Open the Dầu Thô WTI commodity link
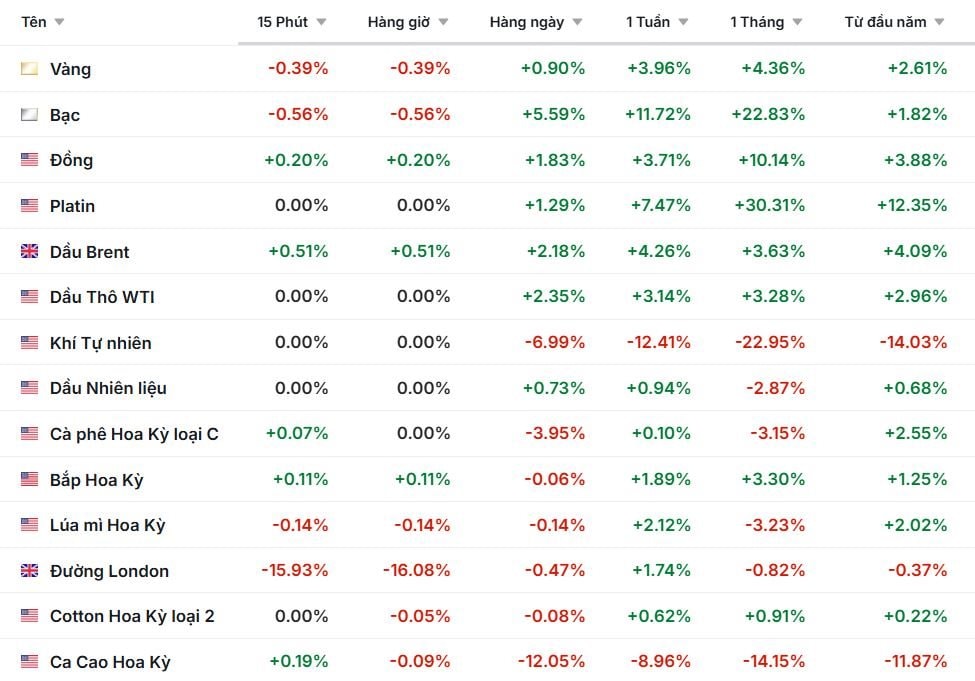 tap(102, 297)
